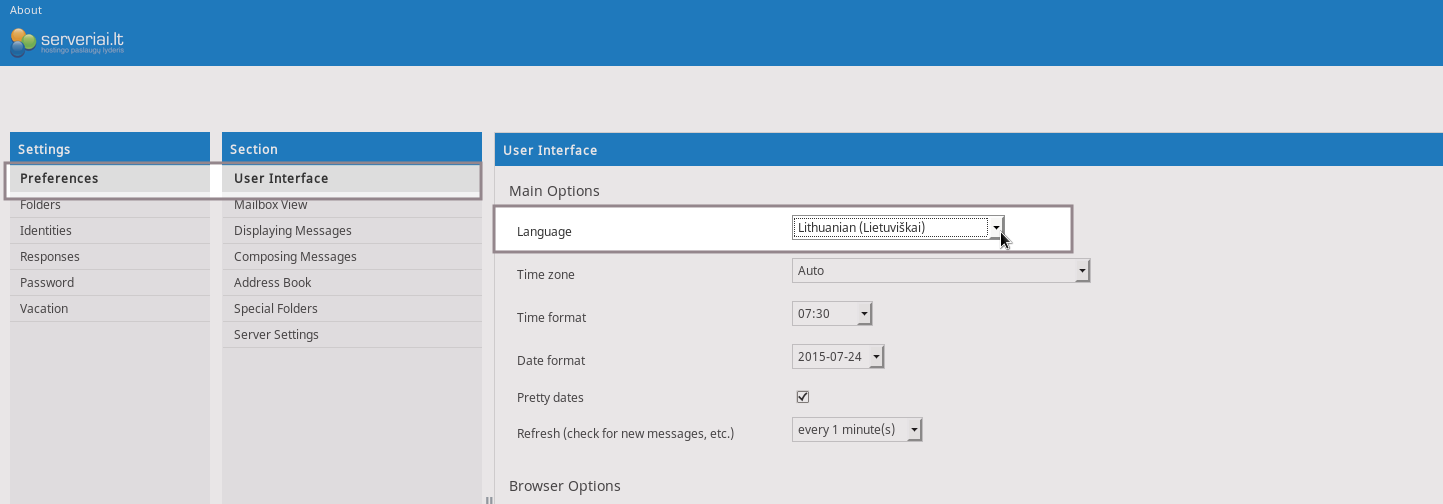The image size is (1443, 504).
Task: Open the Special Folders section
Action: click(x=276, y=309)
